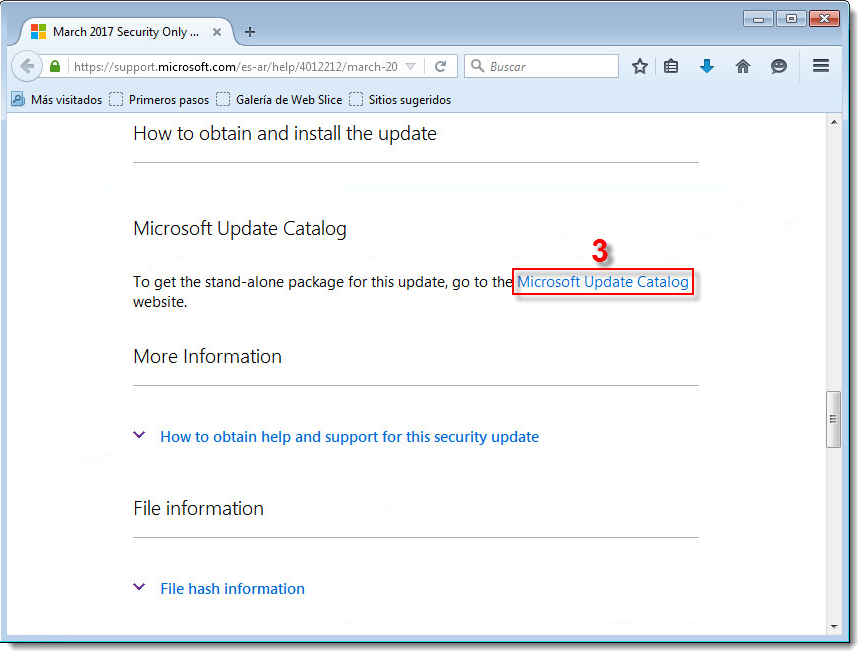Bookmark this page using the star icon
865x658 pixels.
click(640, 67)
